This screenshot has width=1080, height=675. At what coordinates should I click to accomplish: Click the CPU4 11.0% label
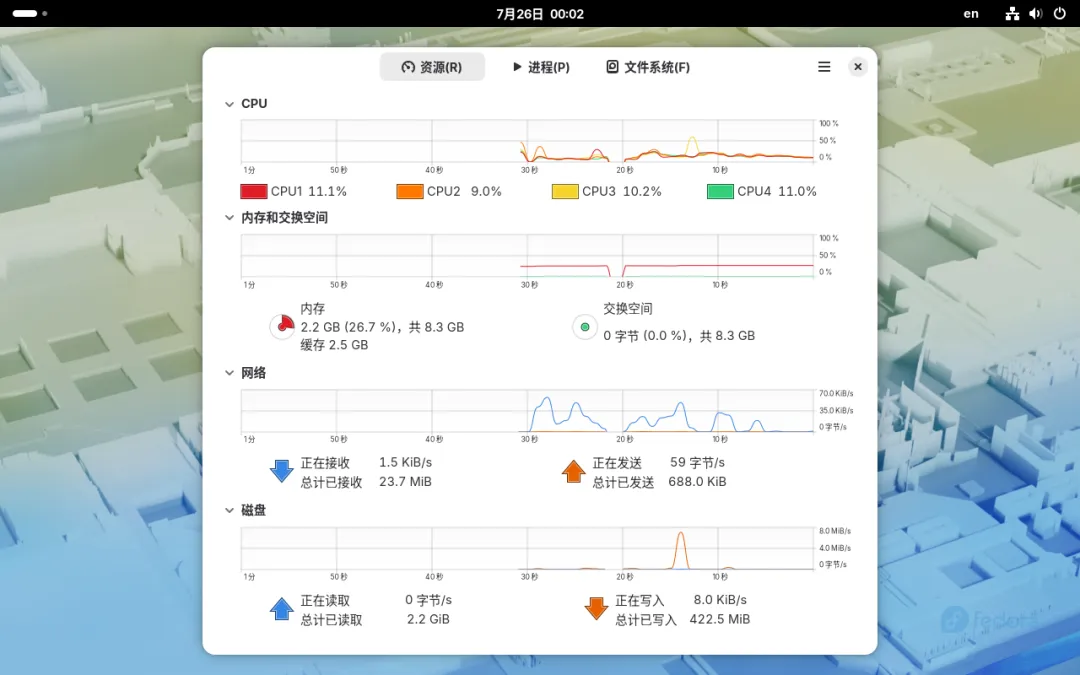point(777,191)
